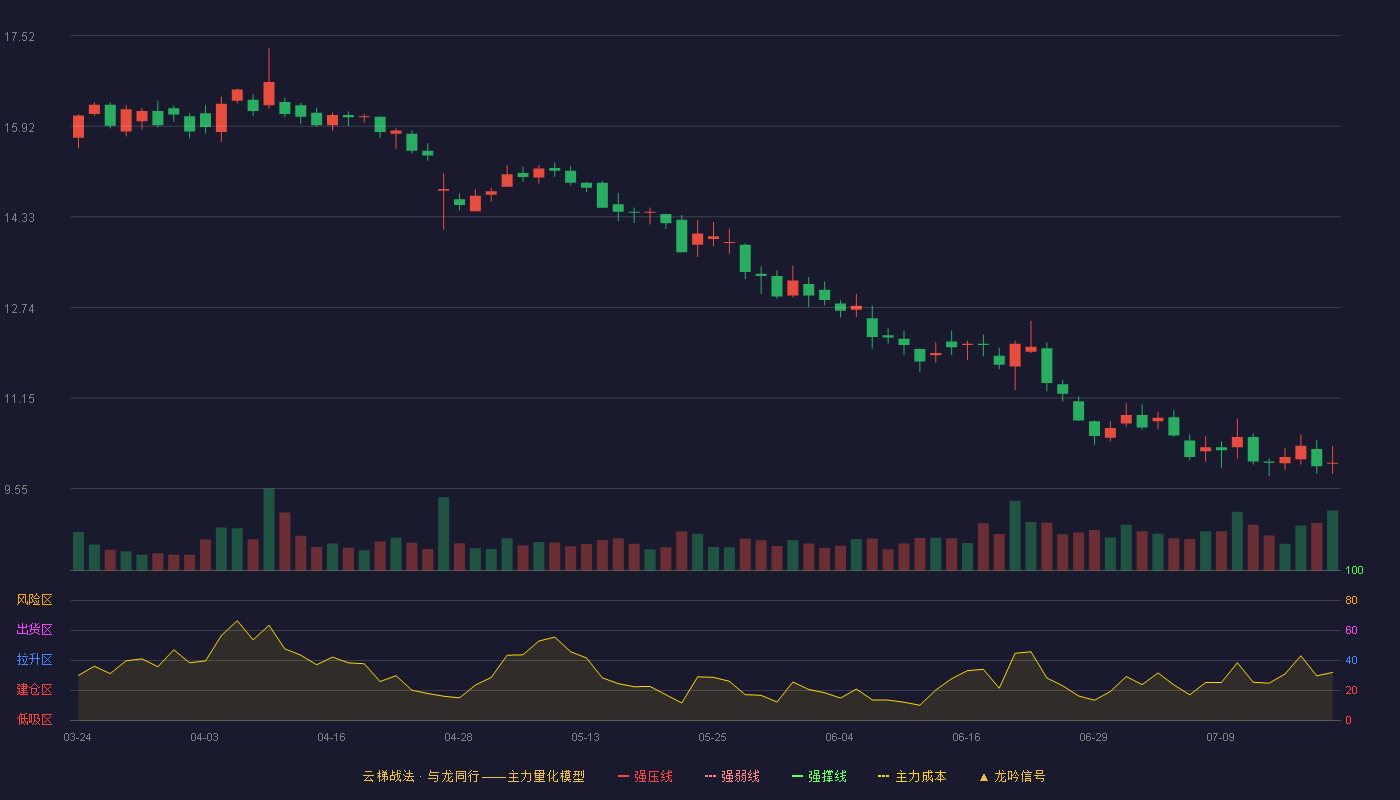Select the 建仓区 zone label

34,690
